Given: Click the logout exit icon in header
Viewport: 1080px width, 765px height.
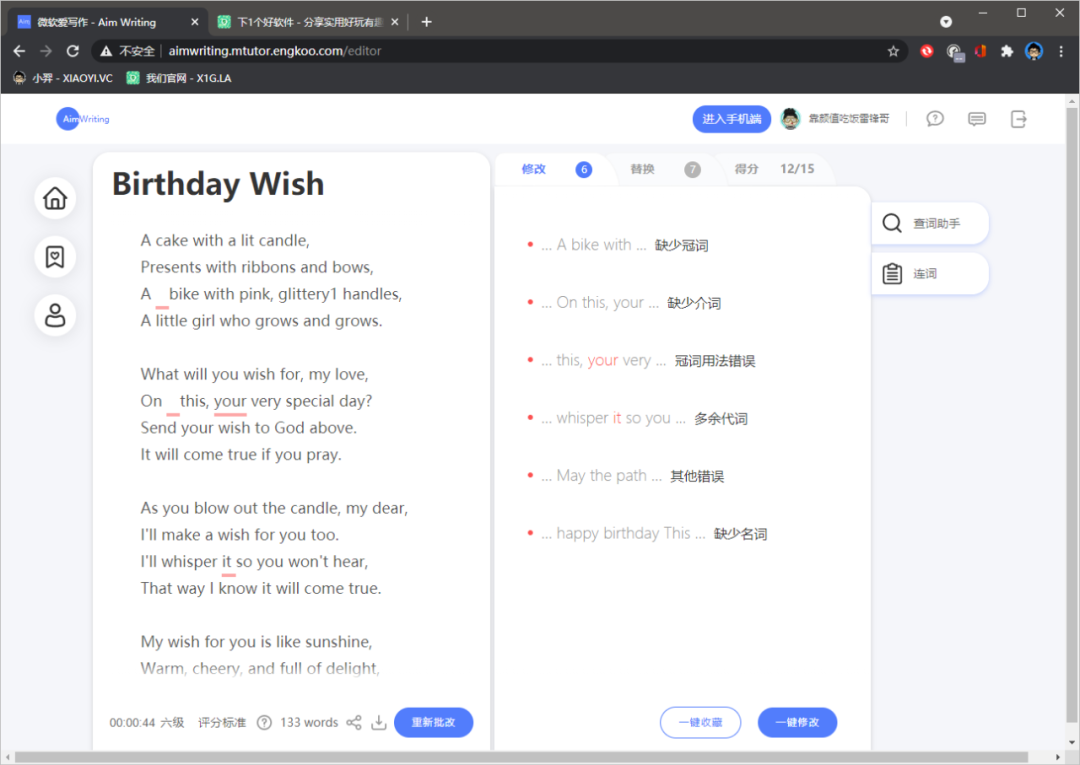Looking at the screenshot, I should coord(1019,118).
